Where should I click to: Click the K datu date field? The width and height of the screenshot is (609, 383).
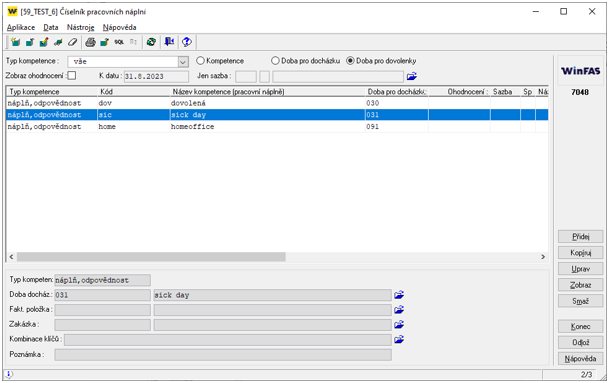[156, 76]
